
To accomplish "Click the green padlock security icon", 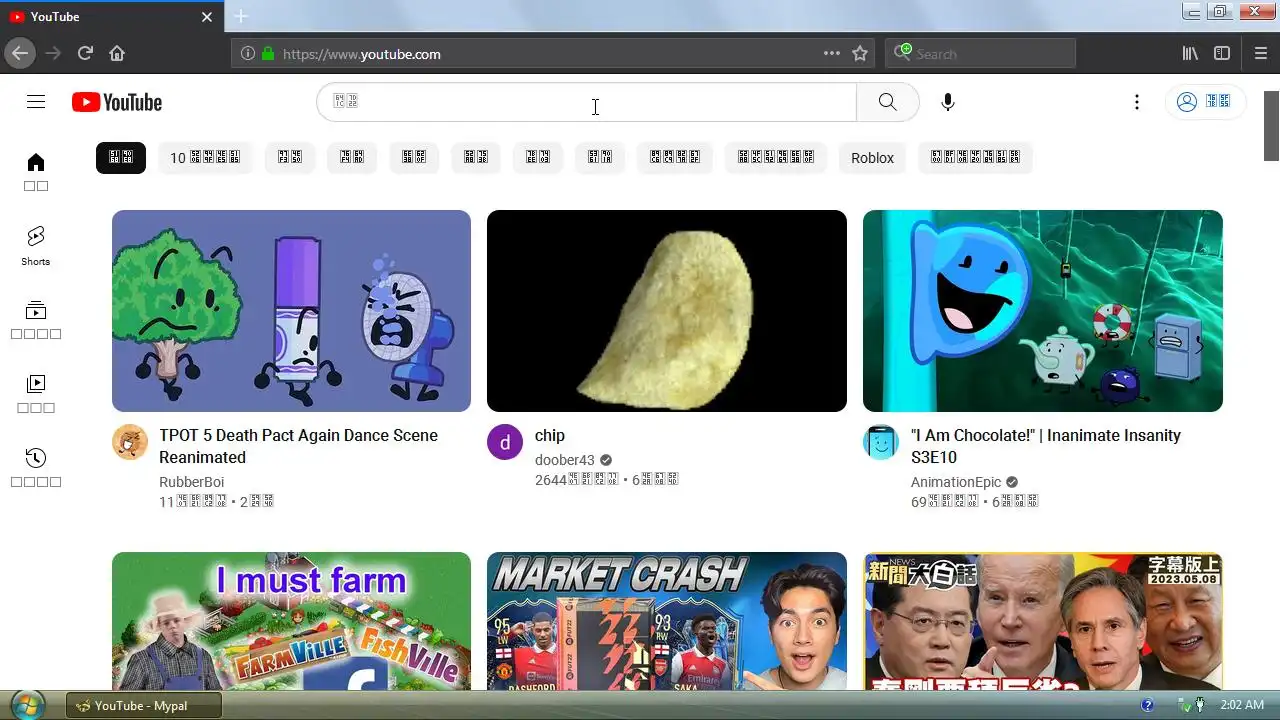I will pyautogui.click(x=268, y=54).
